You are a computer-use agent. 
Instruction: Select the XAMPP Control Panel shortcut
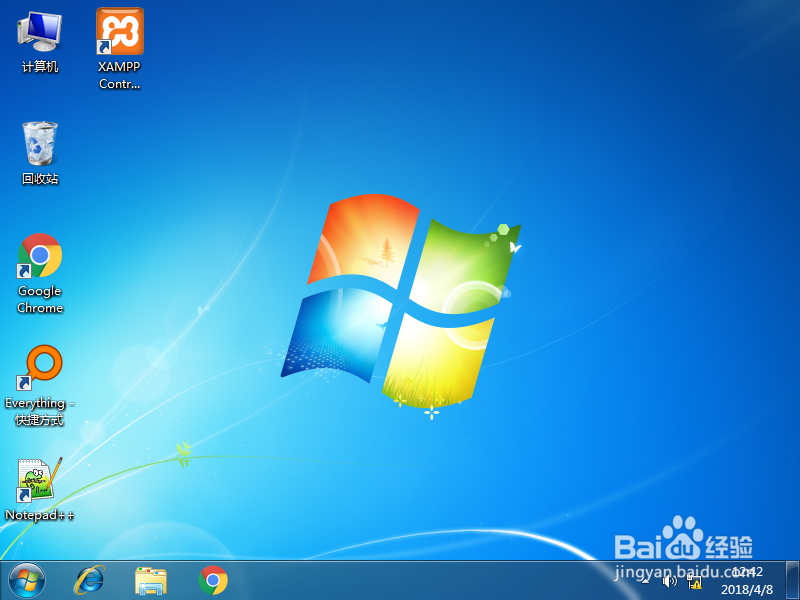[119, 48]
